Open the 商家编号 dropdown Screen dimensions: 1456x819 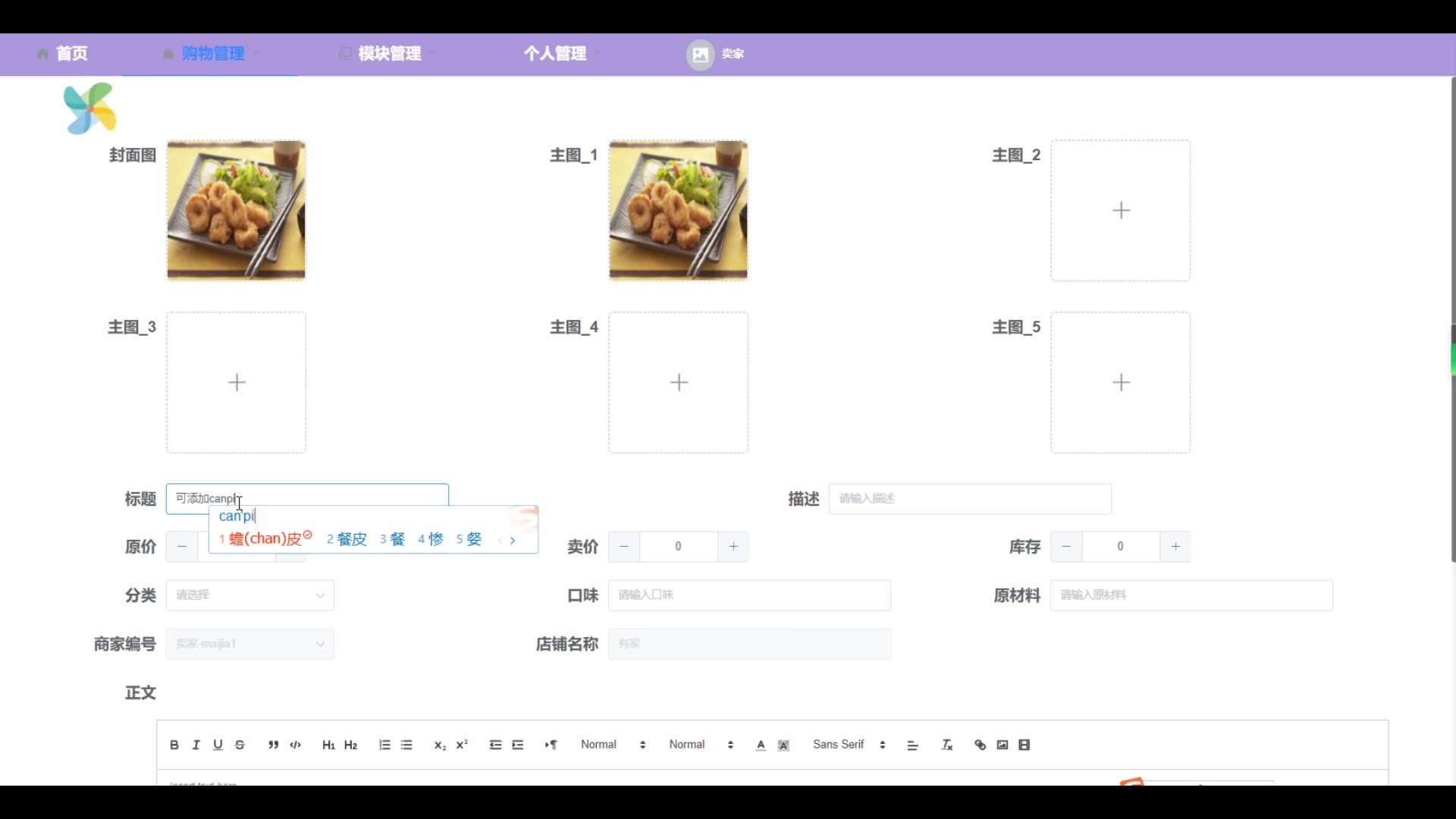250,644
